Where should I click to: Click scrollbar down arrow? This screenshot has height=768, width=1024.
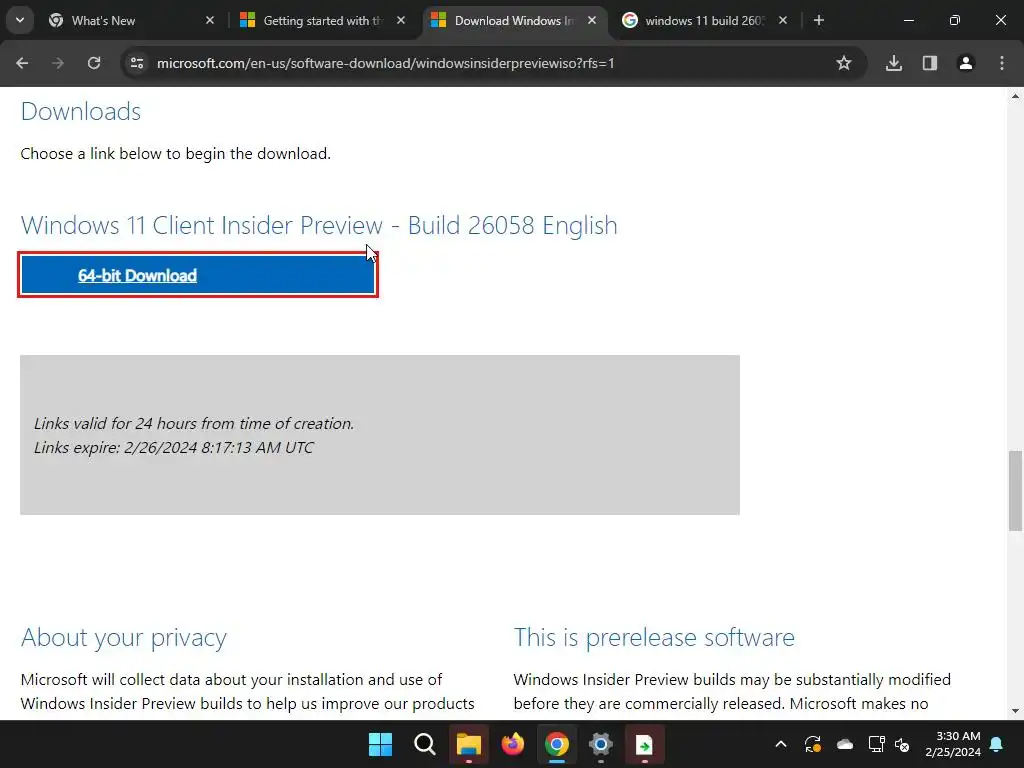(x=1015, y=711)
